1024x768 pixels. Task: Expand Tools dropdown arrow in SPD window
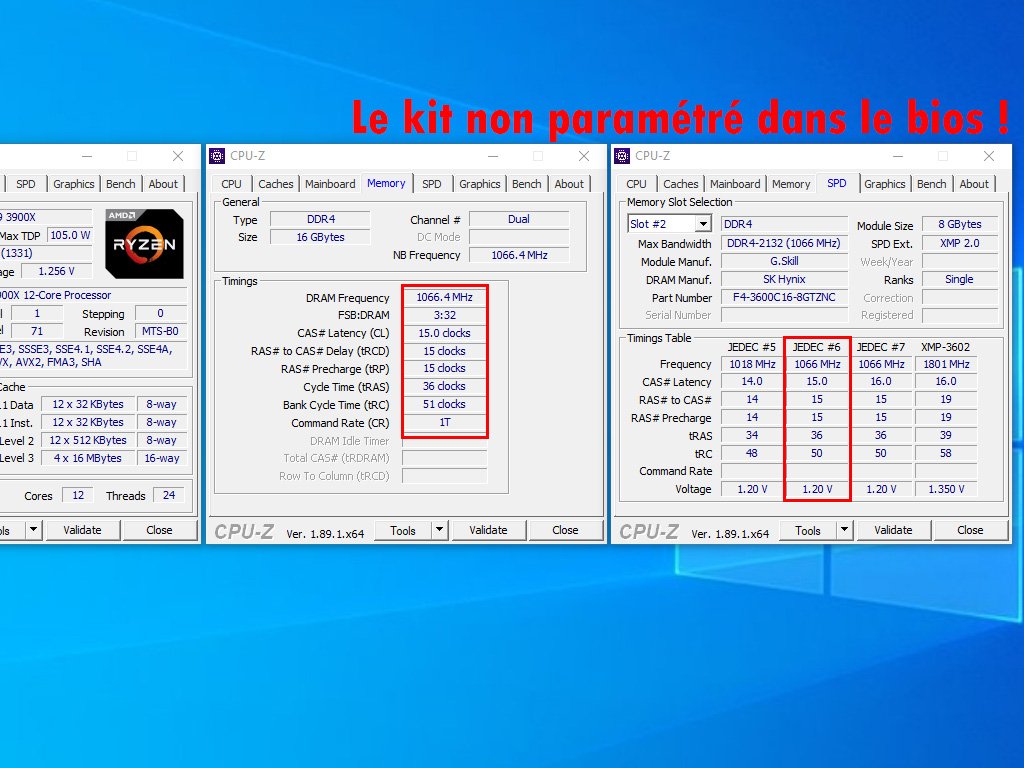(844, 530)
